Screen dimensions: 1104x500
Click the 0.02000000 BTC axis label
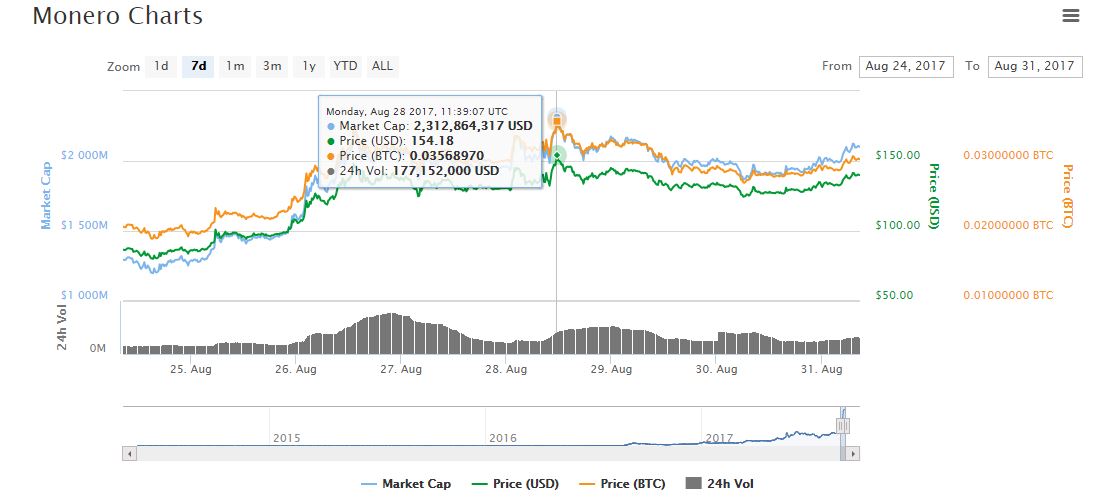coord(1008,225)
